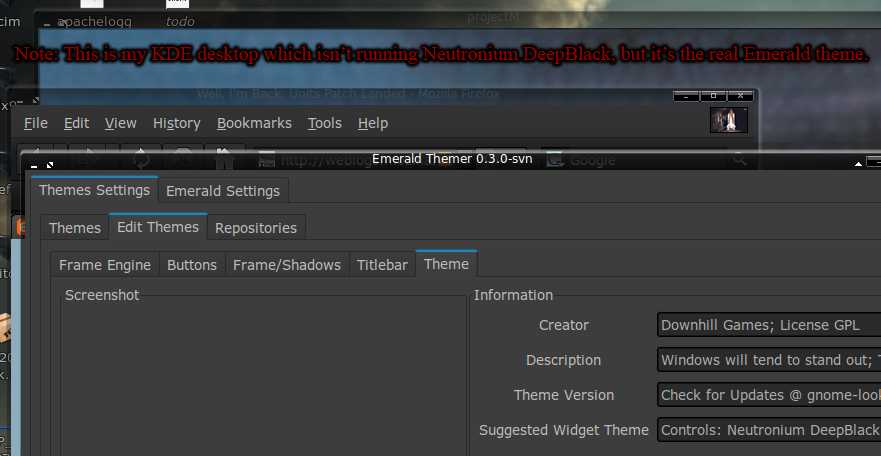Minimize the Mozilla Firefox window
The width and height of the screenshot is (881, 456).
686,96
